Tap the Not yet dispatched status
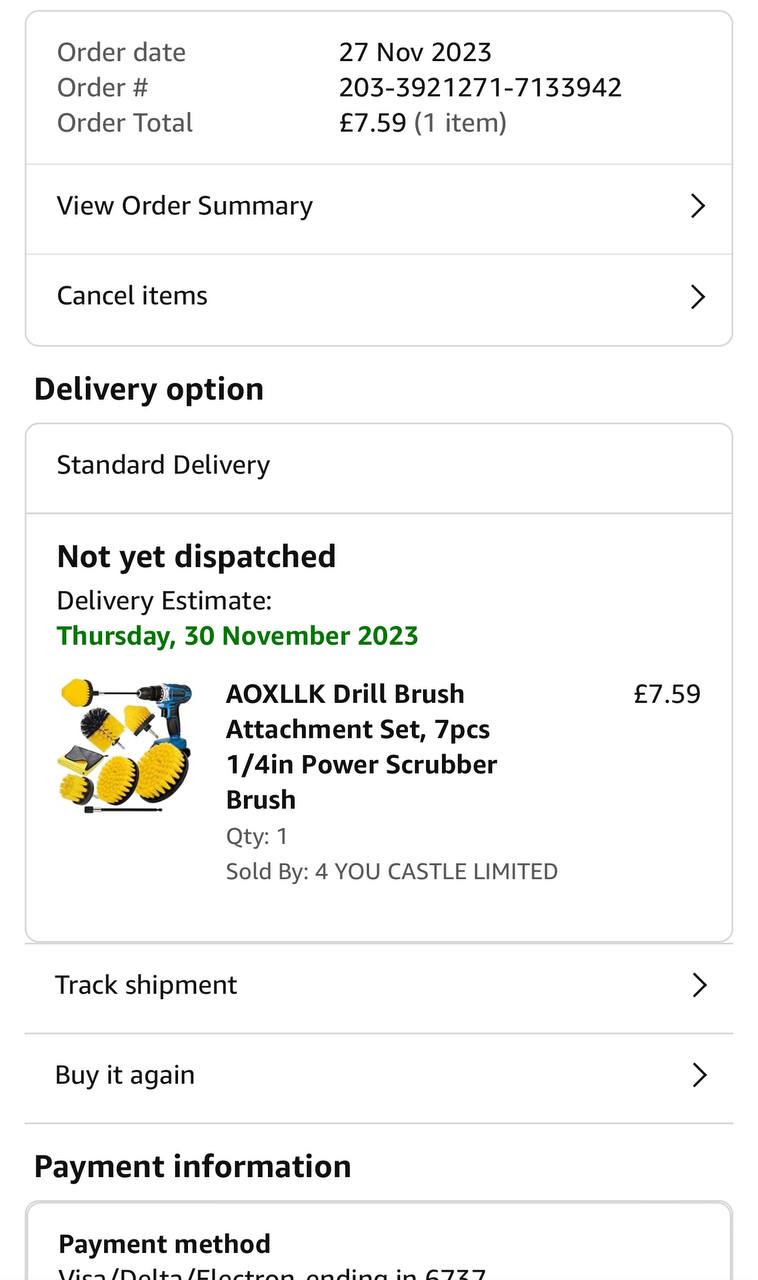This screenshot has height=1280, width=758. 196,556
